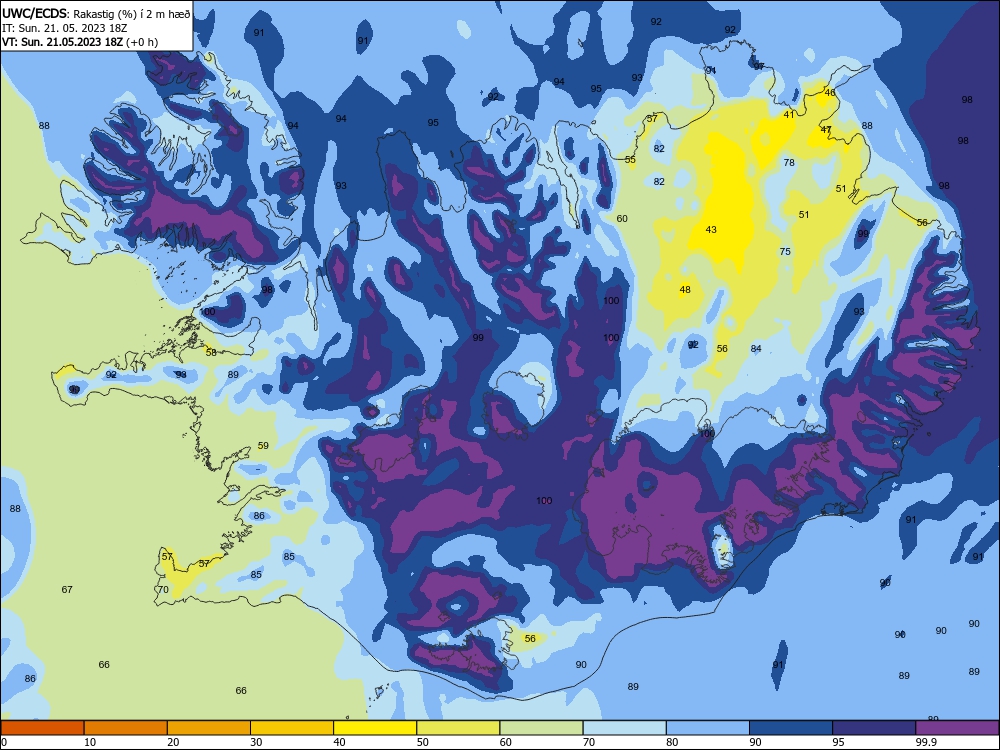Image resolution: width=1000 pixels, height=750 pixels.
Task: Click the 97 humidity value on the north coast
Action: click(x=759, y=66)
